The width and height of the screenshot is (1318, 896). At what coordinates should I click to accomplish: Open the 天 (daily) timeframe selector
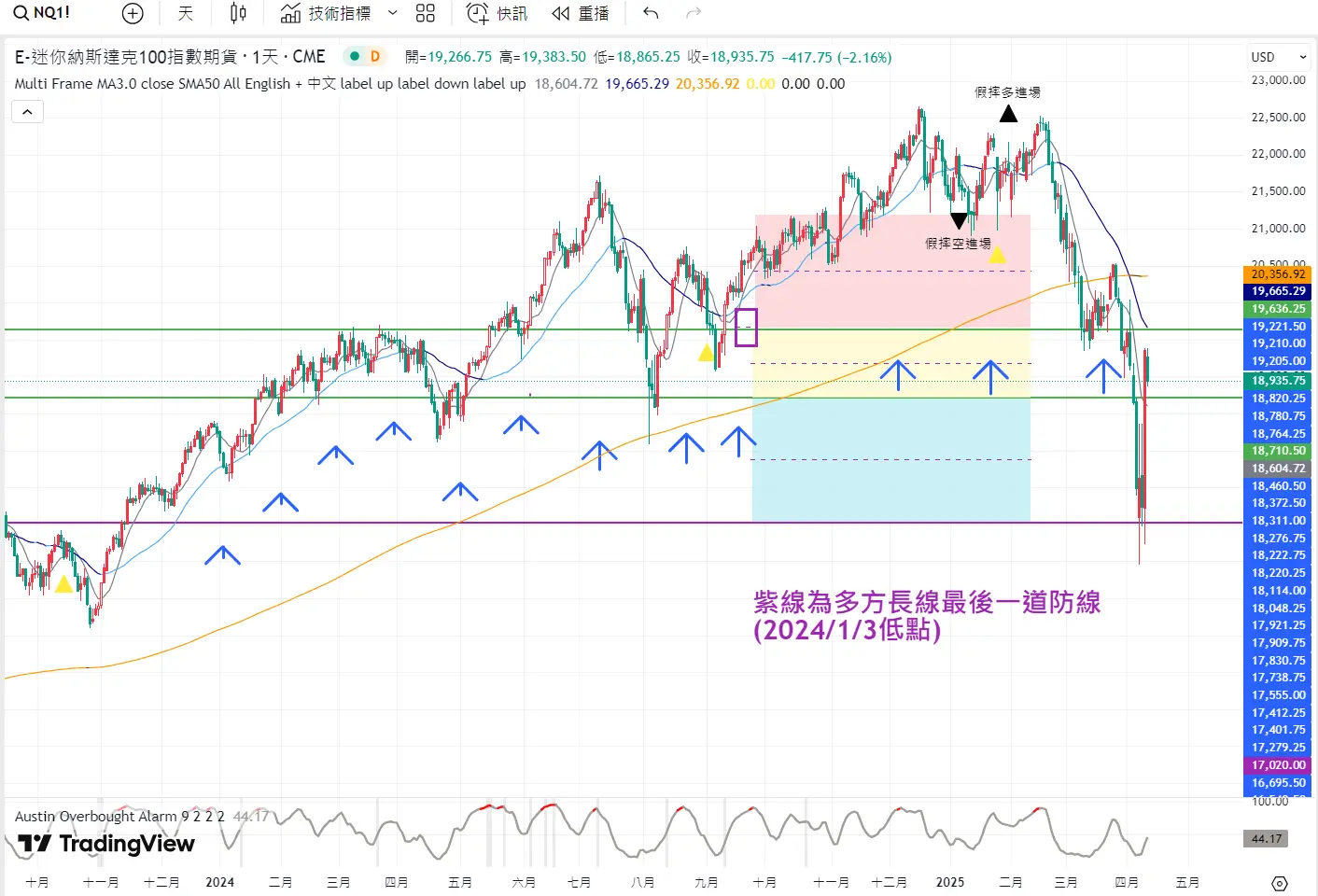(x=186, y=13)
